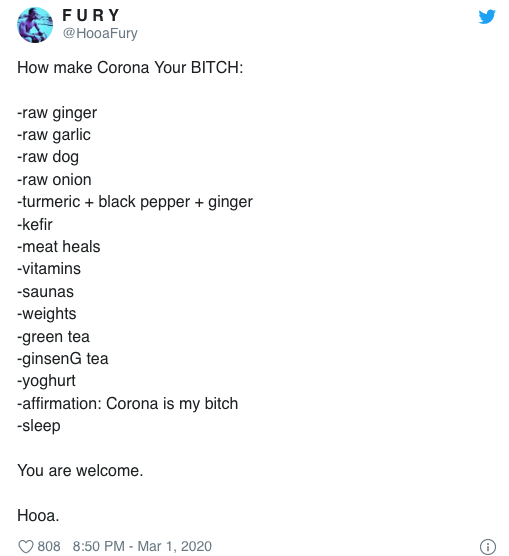The width and height of the screenshot is (509, 556).
Task: Click the '-raw garlic' line
Action: click(x=54, y=135)
